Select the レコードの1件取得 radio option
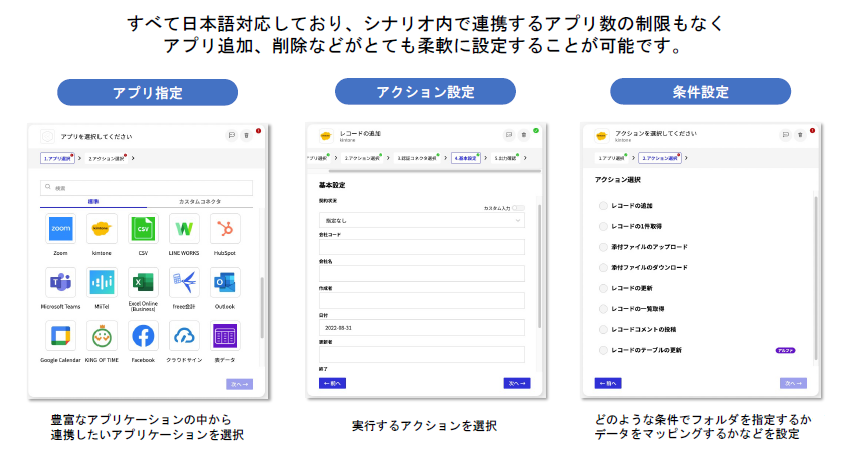Screen dimensions: 851x450 point(603,226)
